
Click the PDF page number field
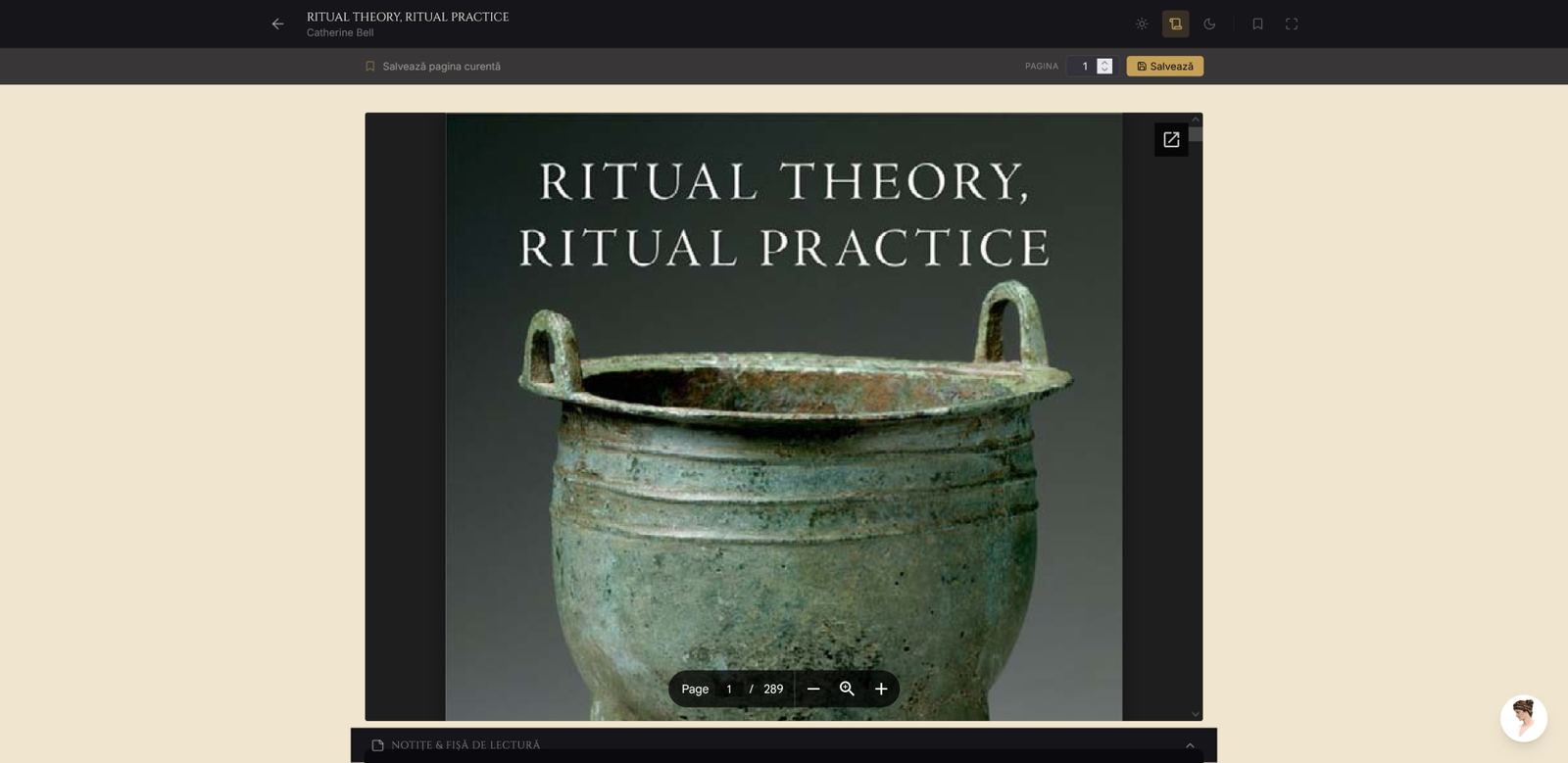coord(729,690)
